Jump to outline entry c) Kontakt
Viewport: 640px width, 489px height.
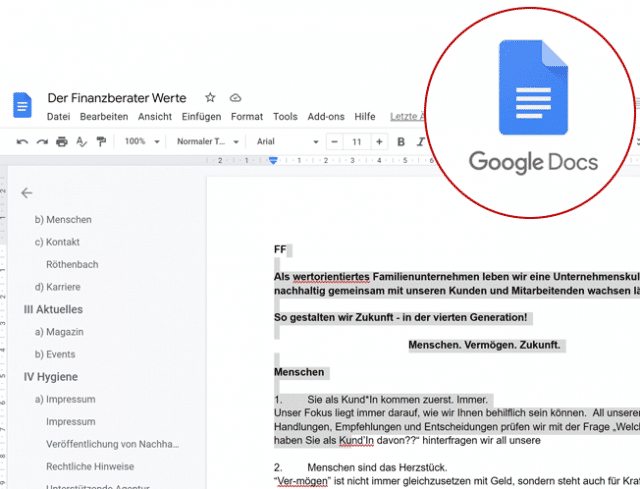tap(57, 242)
